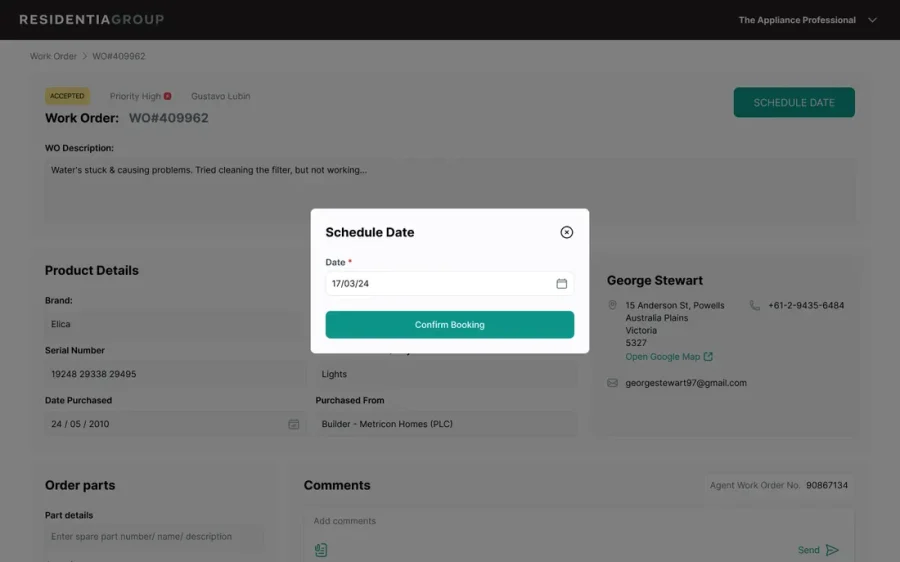Click the Order parts heading

[x=80, y=485]
